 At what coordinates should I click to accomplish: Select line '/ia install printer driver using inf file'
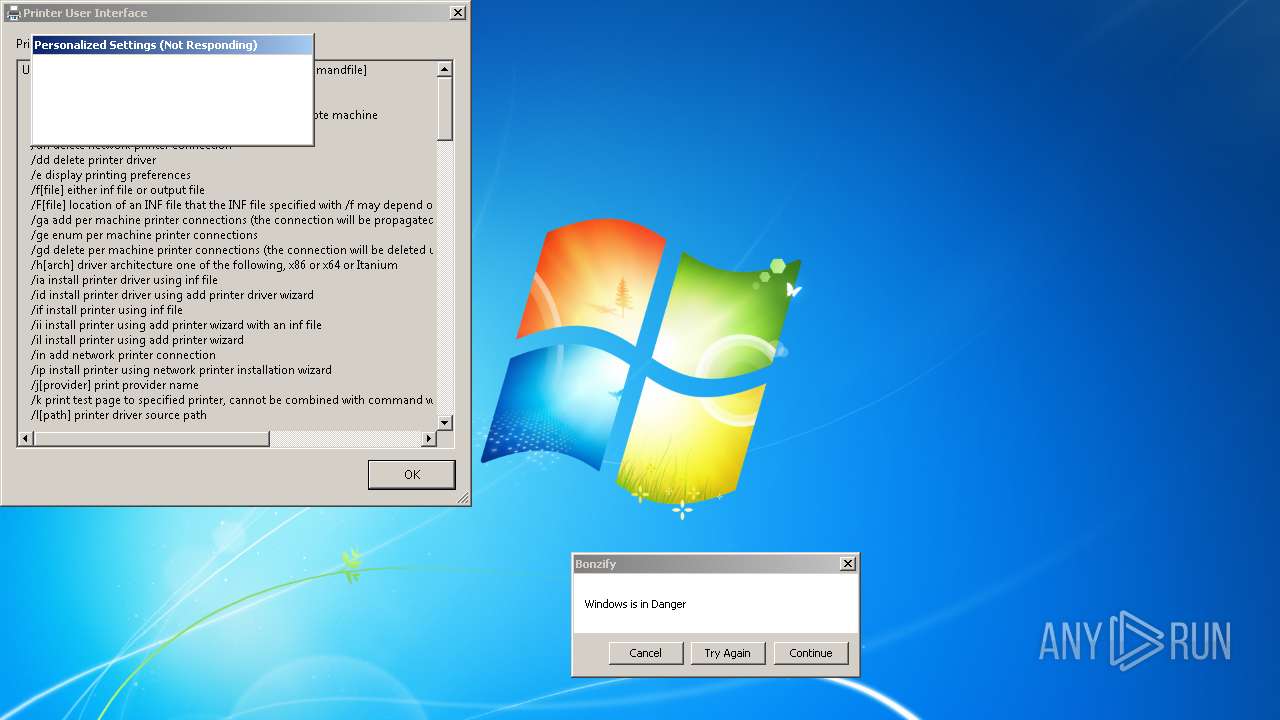click(124, 280)
